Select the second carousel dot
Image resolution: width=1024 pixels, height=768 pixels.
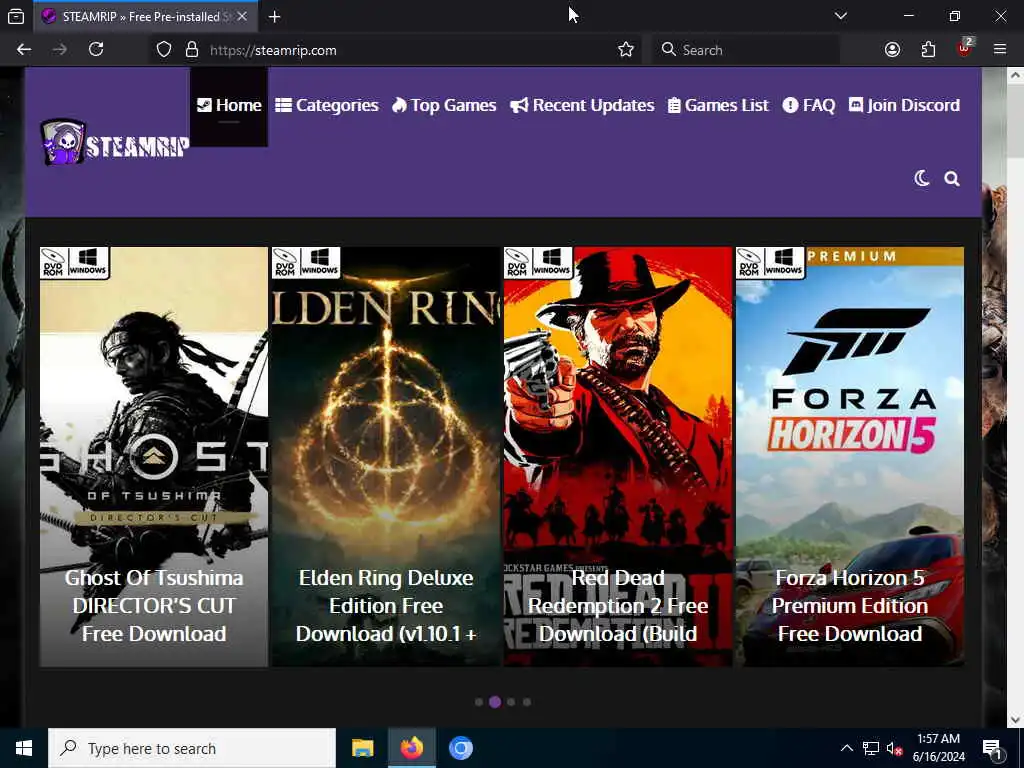click(495, 702)
